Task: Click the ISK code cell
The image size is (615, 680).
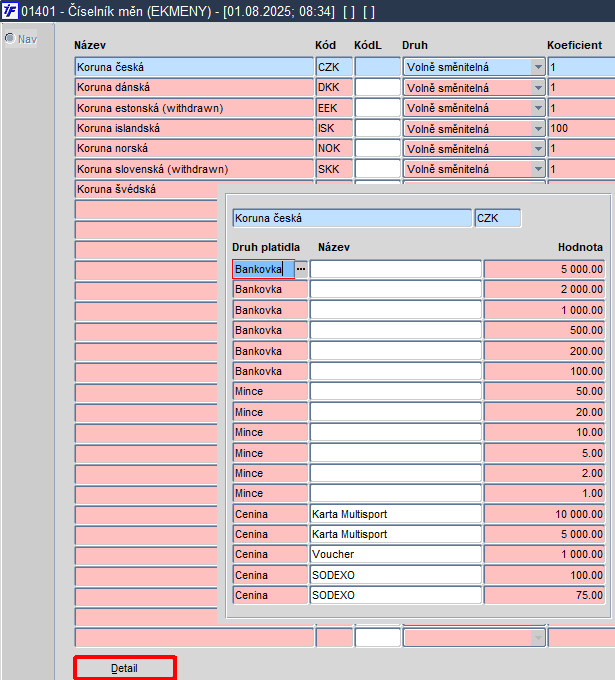Action: pyautogui.click(x=334, y=128)
